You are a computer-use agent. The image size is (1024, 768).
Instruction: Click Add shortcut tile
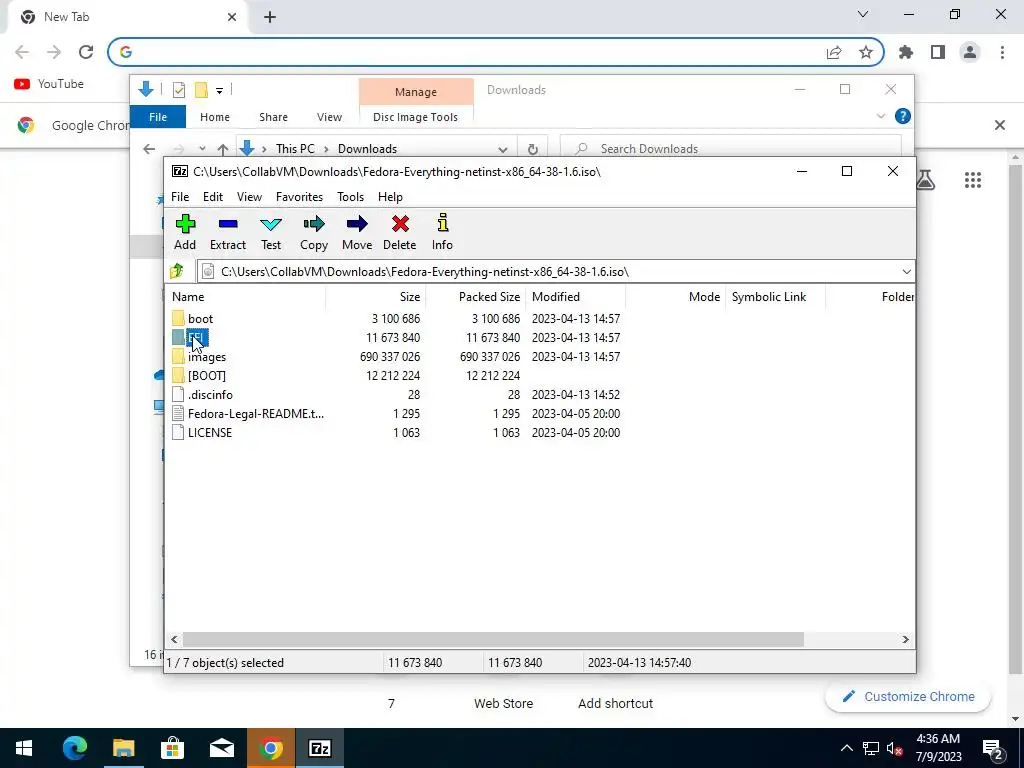click(x=615, y=703)
